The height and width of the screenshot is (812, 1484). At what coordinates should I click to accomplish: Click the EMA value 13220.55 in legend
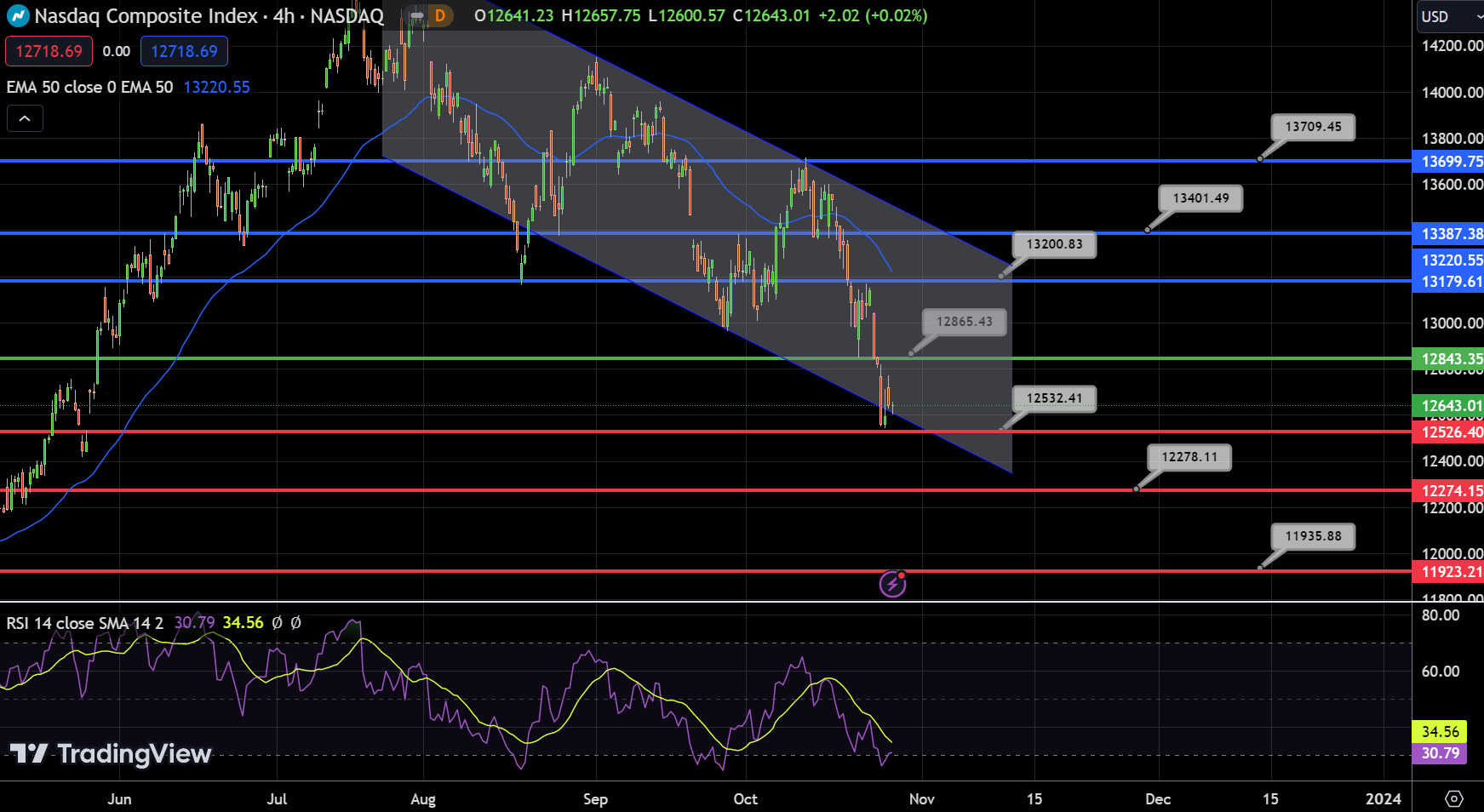[216, 87]
